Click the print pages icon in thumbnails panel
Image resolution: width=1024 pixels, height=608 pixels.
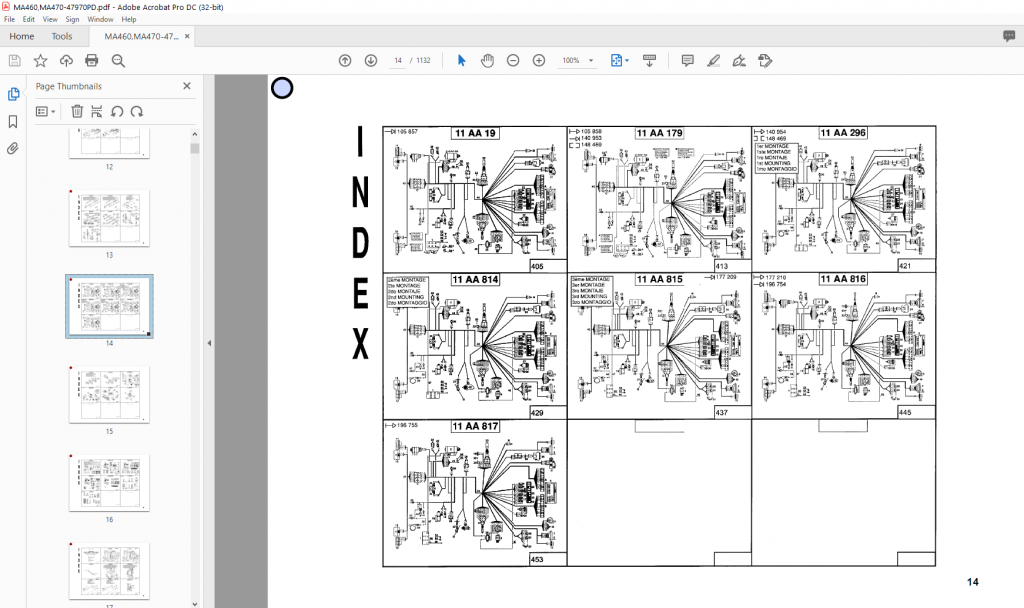point(97,112)
